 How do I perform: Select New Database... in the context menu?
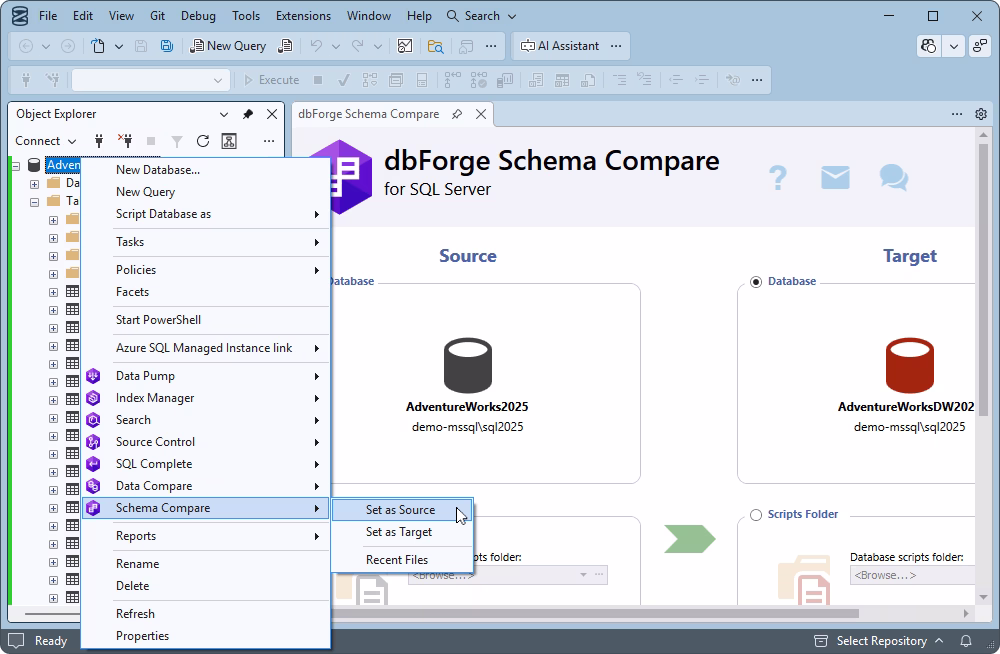coord(205,170)
